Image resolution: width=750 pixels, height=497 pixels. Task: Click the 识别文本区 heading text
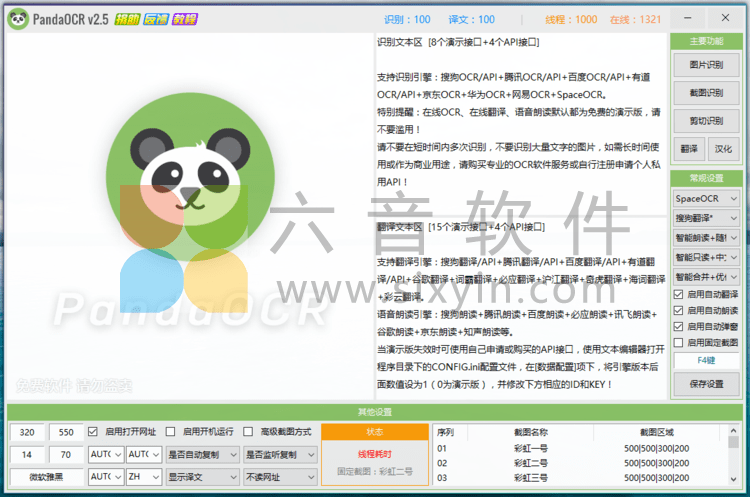click(x=400, y=42)
